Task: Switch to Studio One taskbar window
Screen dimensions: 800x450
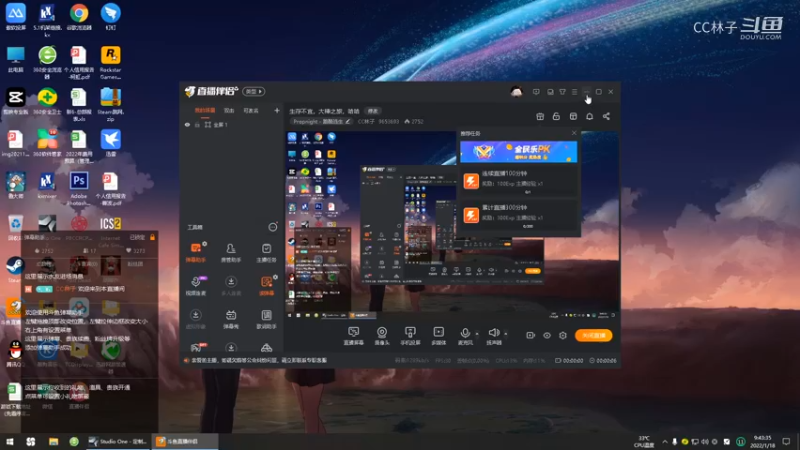Action: [x=117, y=441]
